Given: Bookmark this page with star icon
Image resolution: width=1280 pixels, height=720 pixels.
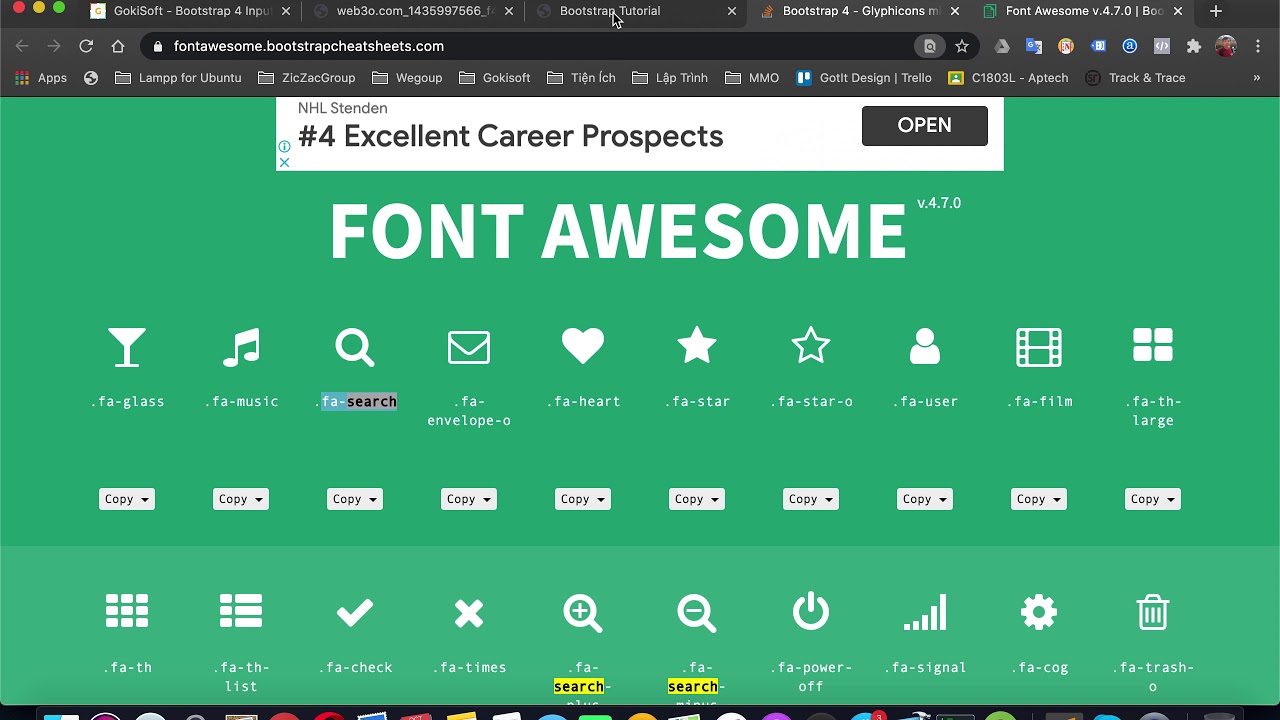Looking at the screenshot, I should 962,46.
